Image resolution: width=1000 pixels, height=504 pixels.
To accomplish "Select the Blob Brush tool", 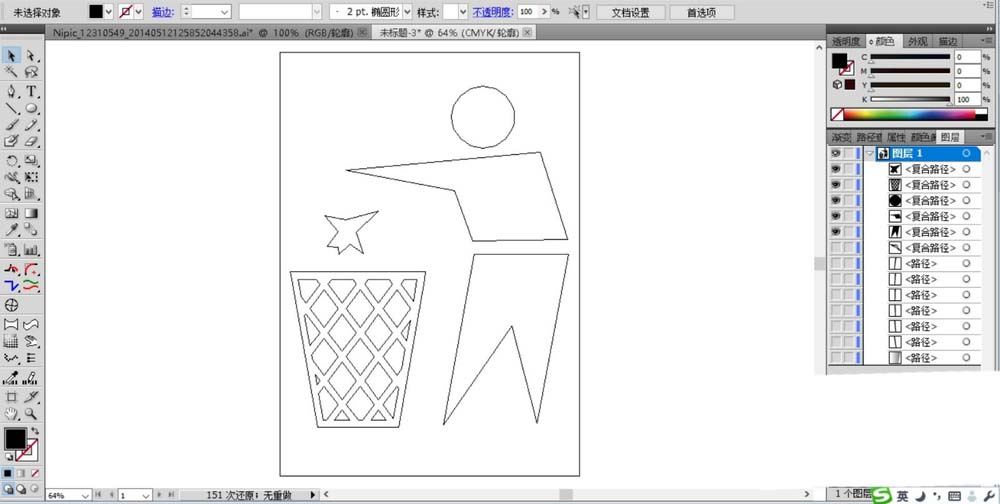I will click(x=11, y=141).
